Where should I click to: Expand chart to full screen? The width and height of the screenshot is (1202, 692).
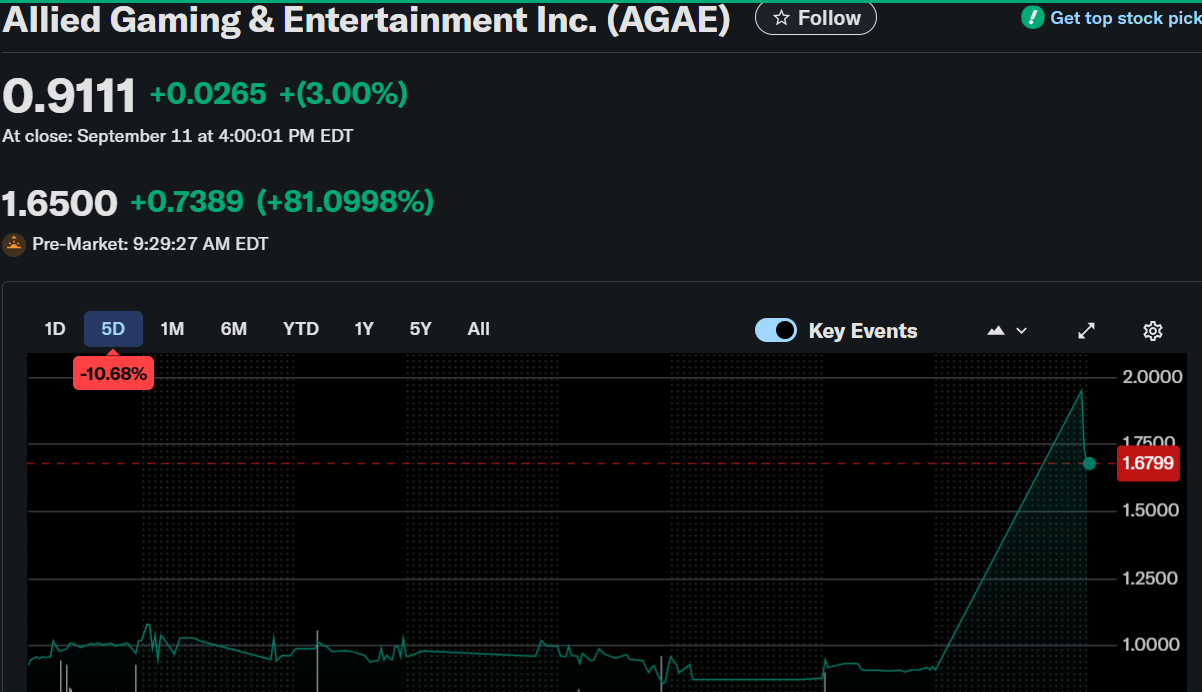coord(1086,330)
